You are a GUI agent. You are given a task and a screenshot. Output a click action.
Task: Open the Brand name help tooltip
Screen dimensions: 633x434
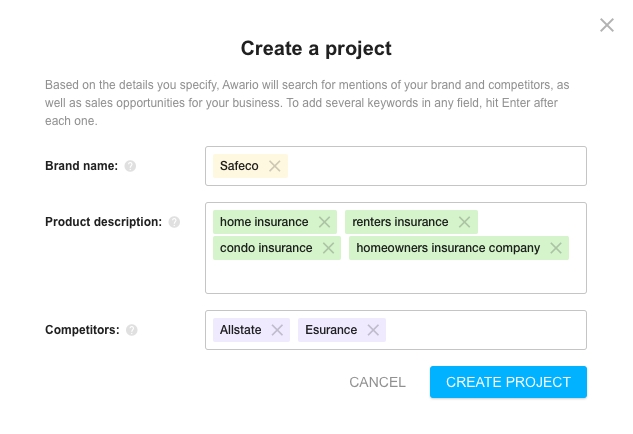(x=130, y=166)
